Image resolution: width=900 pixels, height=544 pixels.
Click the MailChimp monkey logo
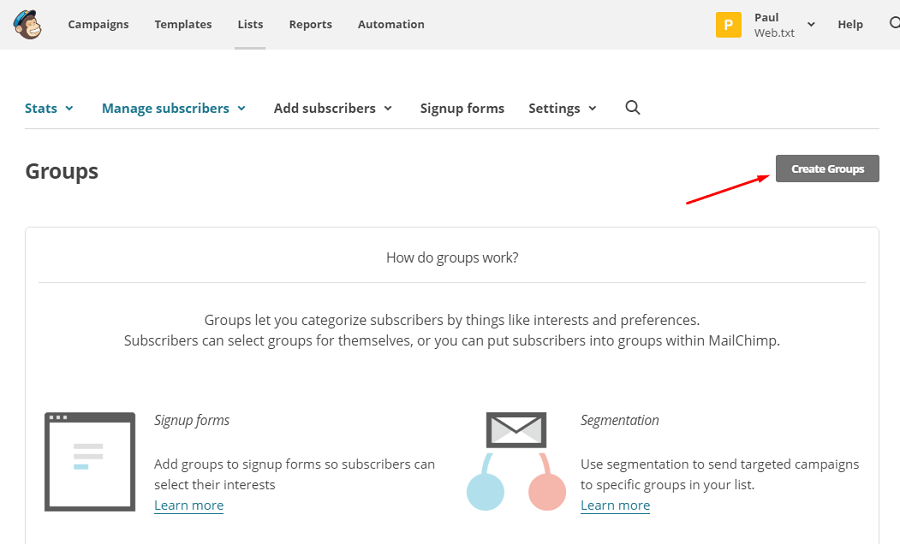pos(28,24)
